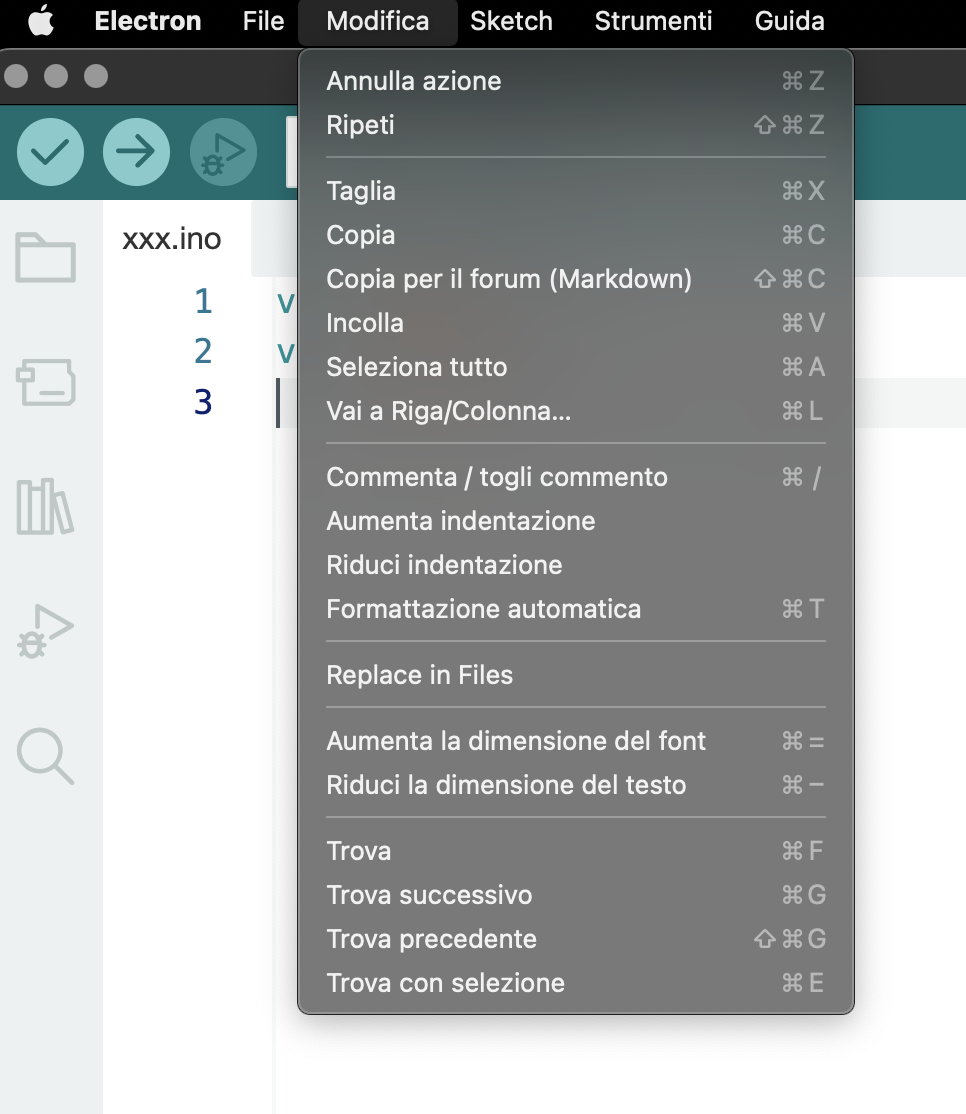Click line number 1 in the gutter
This screenshot has height=1114, width=966.
point(203,301)
